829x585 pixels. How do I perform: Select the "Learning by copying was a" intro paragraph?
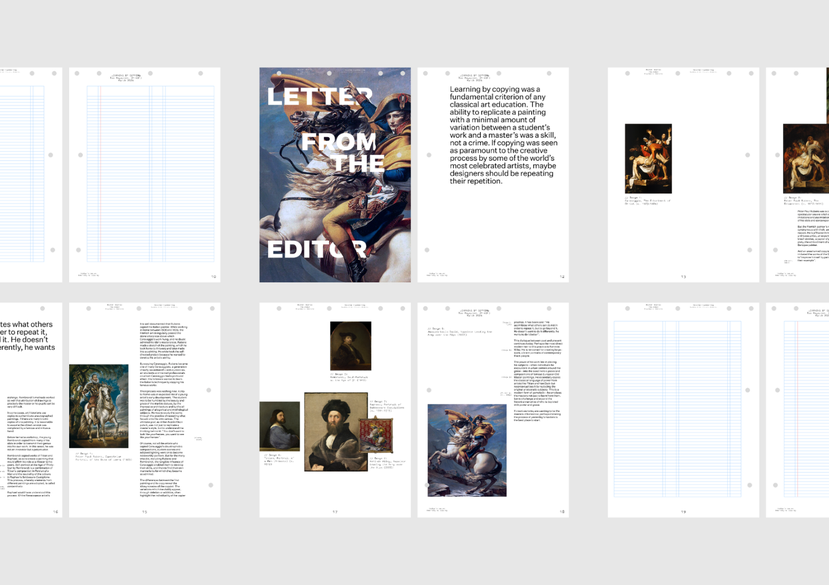503,135
